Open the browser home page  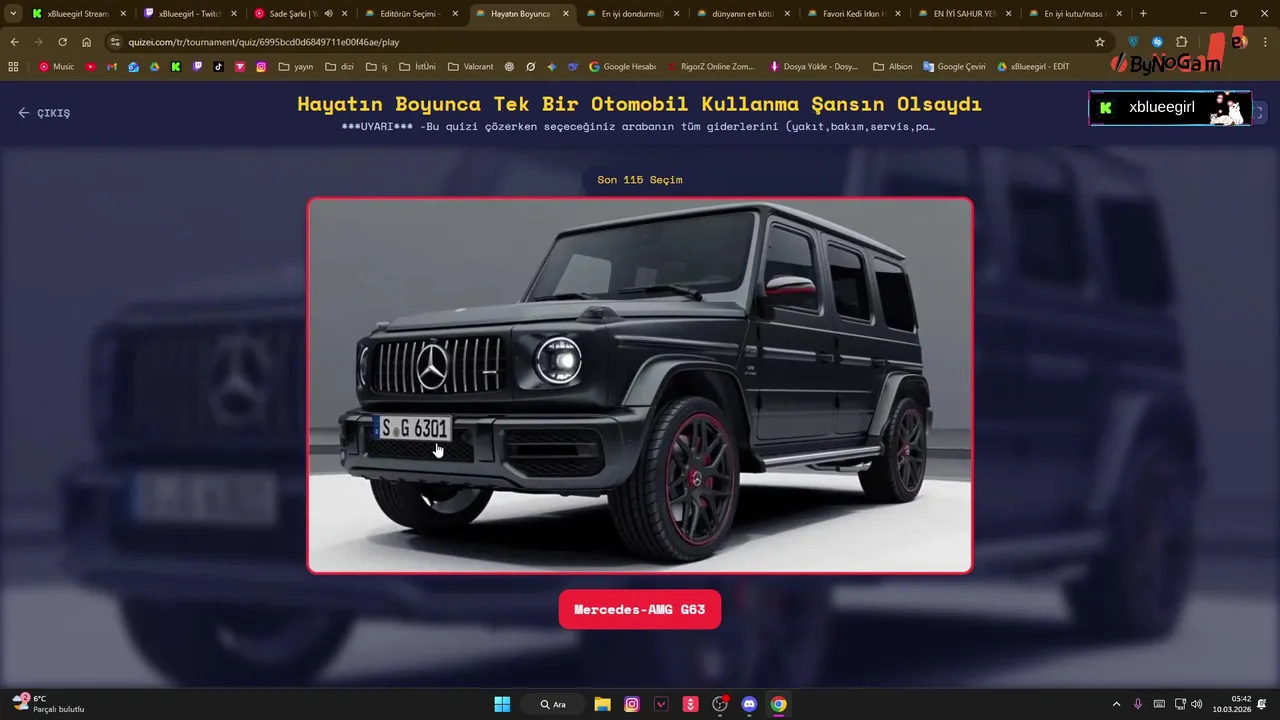87,42
